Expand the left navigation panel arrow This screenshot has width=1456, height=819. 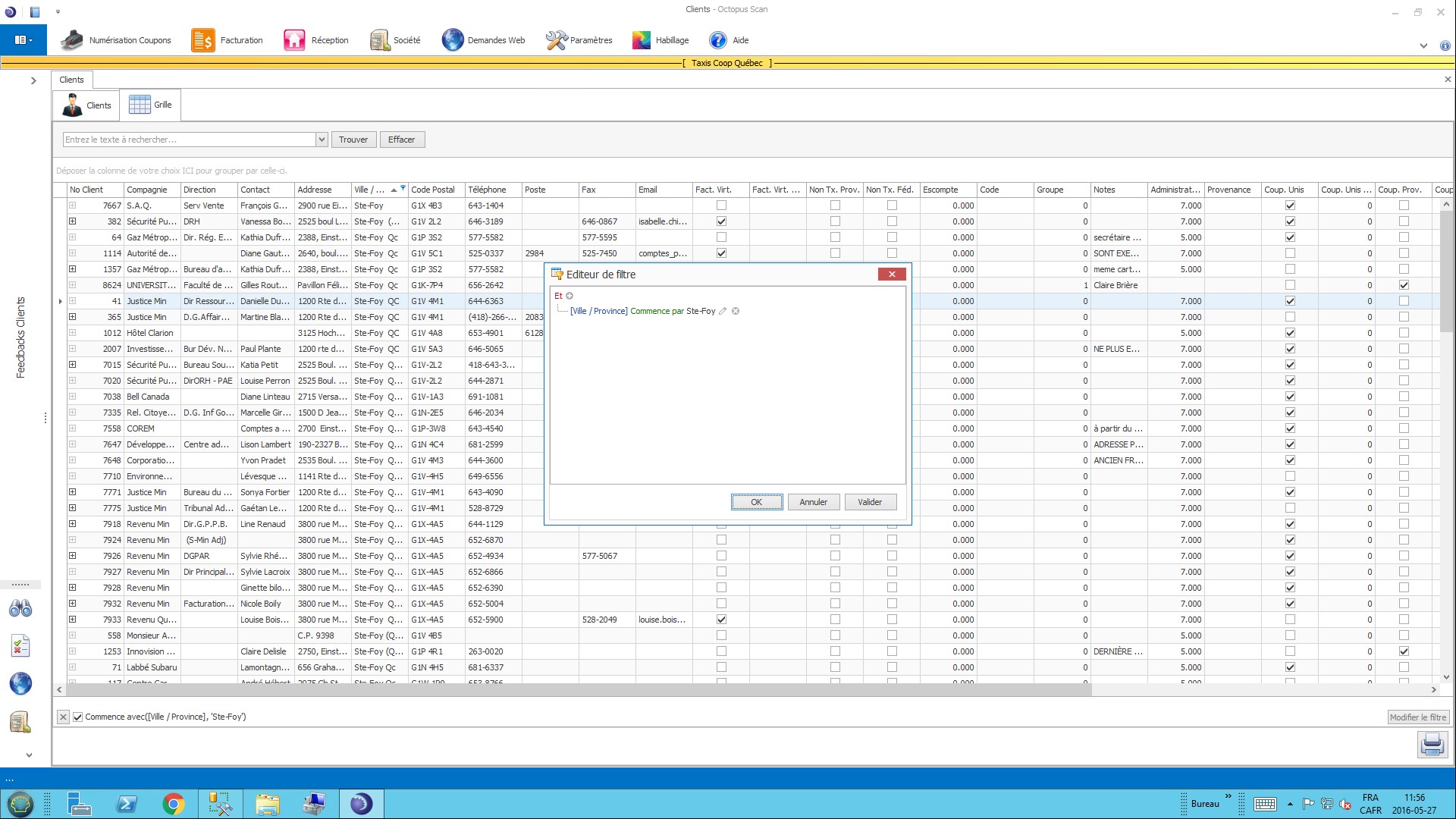(33, 80)
